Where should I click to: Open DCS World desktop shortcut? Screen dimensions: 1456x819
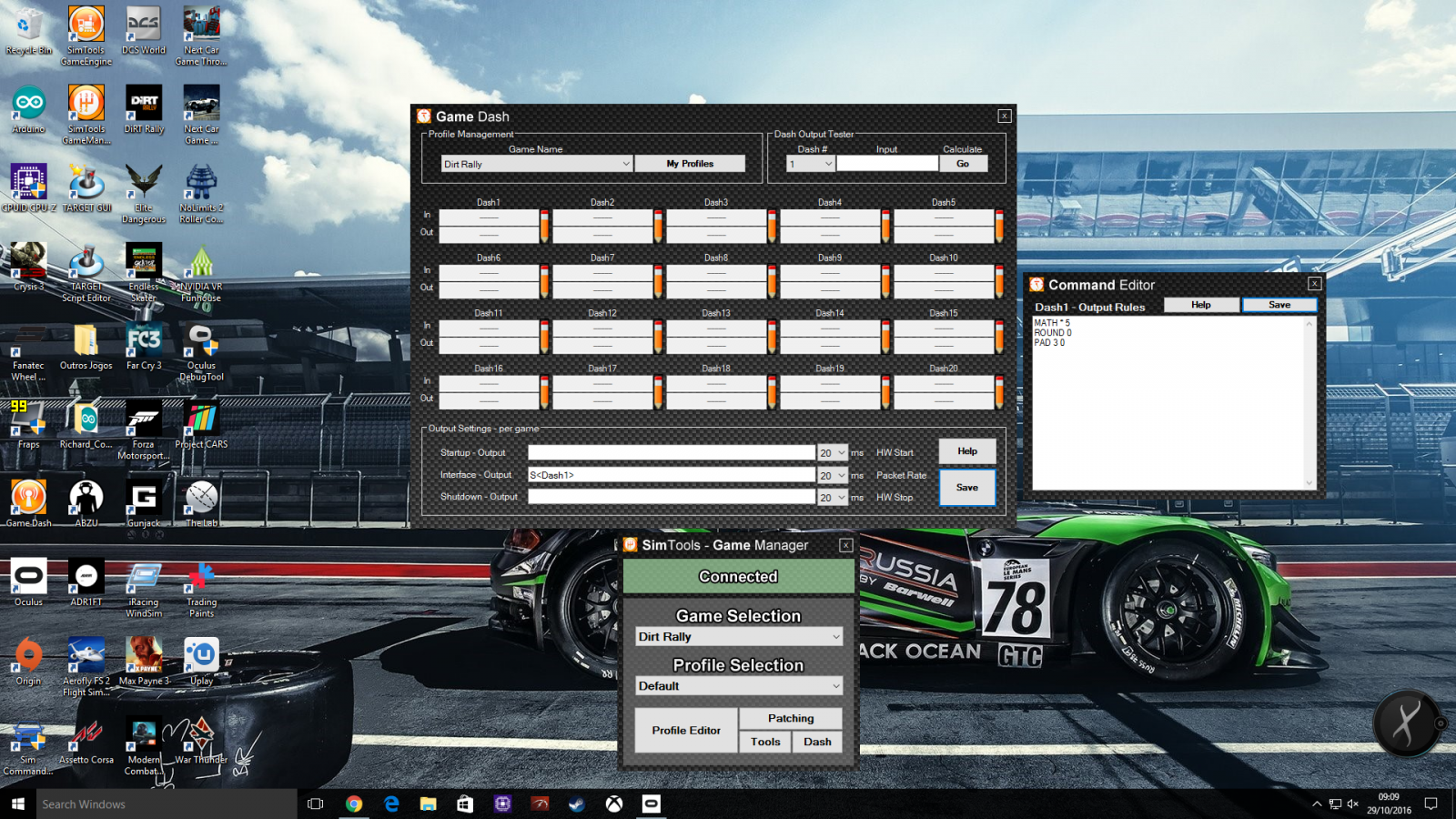[x=144, y=30]
